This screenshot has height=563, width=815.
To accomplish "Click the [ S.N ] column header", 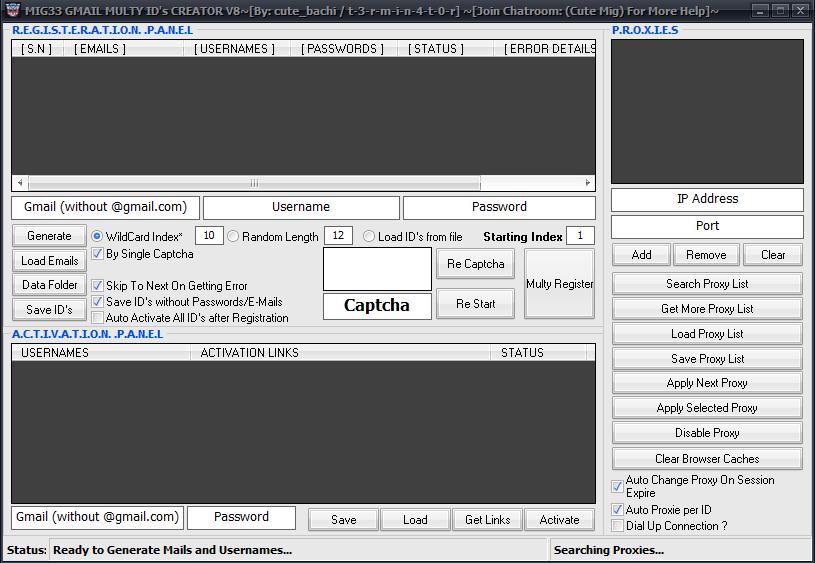I will coord(37,49).
